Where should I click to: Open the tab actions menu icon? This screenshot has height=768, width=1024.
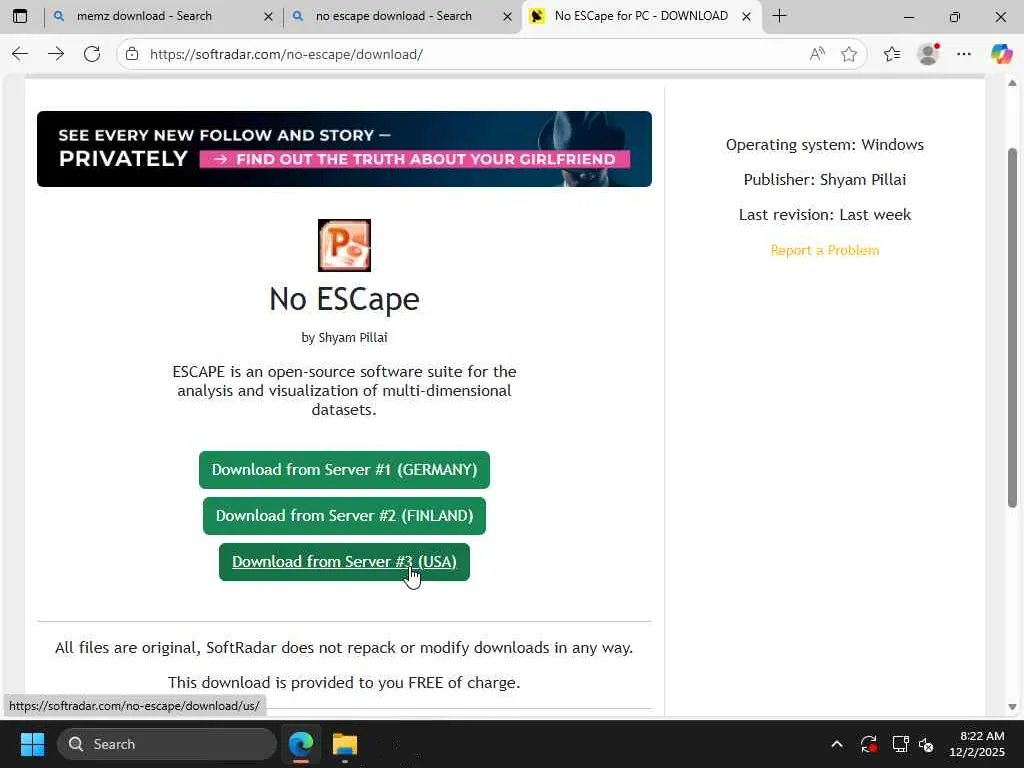[20, 16]
